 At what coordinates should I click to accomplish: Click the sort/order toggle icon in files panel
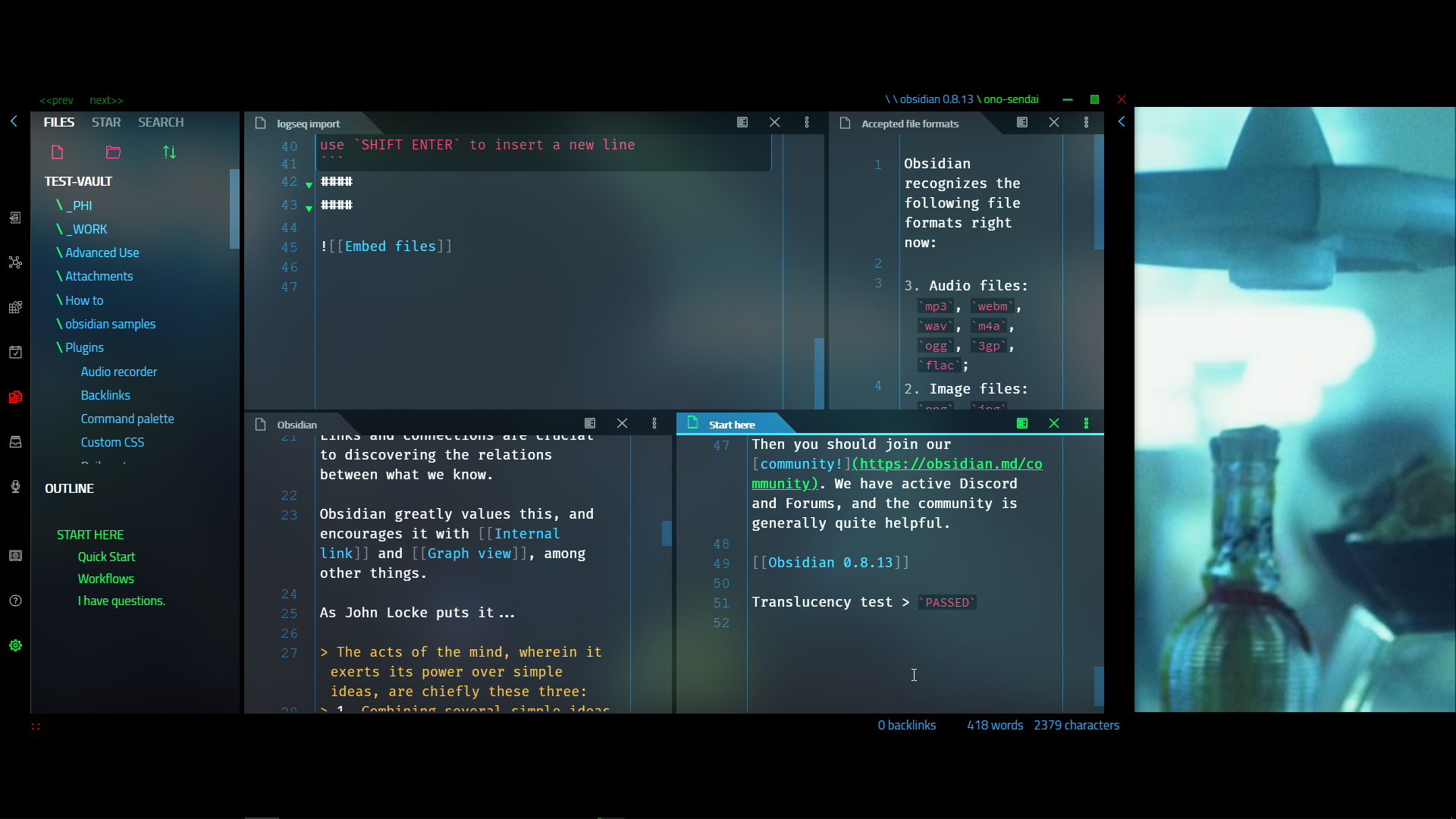coord(169,152)
